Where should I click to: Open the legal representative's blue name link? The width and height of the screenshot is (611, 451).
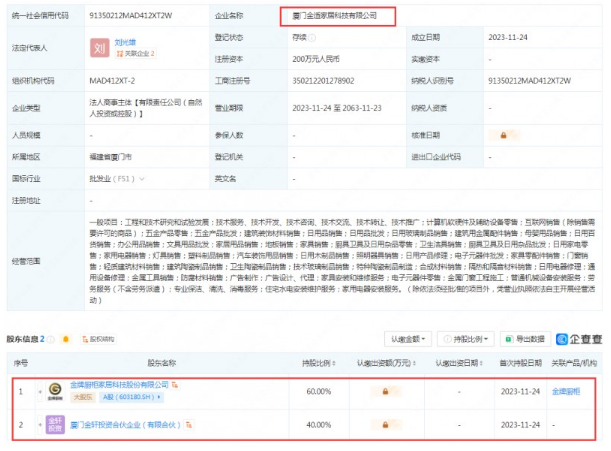(125, 42)
